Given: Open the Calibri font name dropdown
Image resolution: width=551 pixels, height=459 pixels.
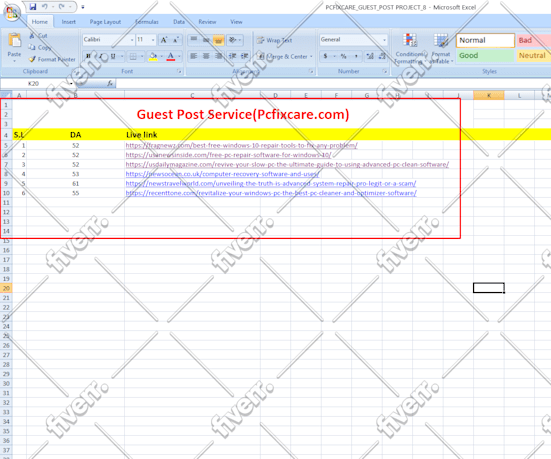Looking at the screenshot, I should pos(132,40).
